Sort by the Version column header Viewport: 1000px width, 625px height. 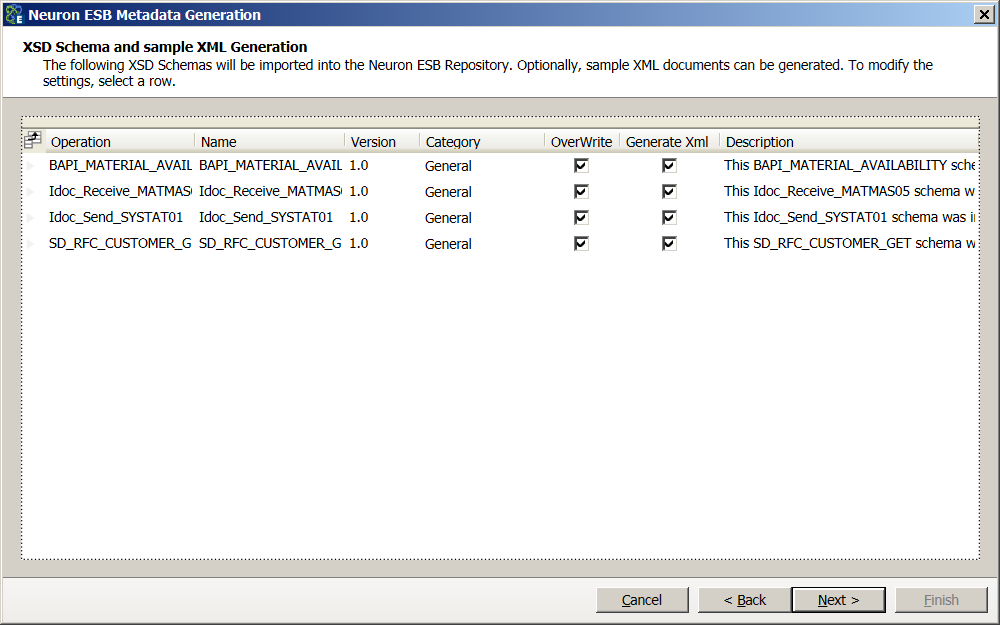(382, 142)
